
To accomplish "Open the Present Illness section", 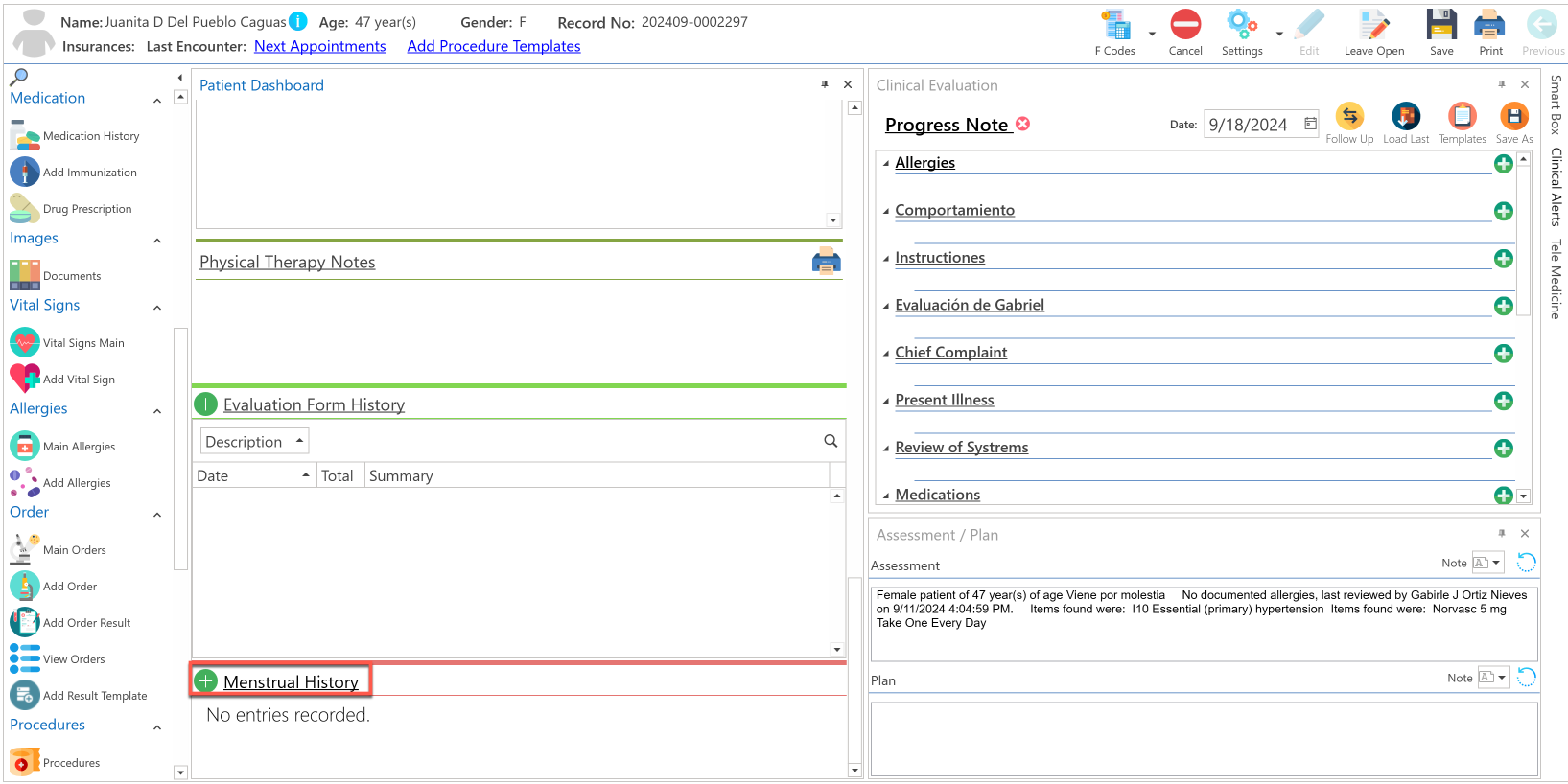I will point(945,400).
